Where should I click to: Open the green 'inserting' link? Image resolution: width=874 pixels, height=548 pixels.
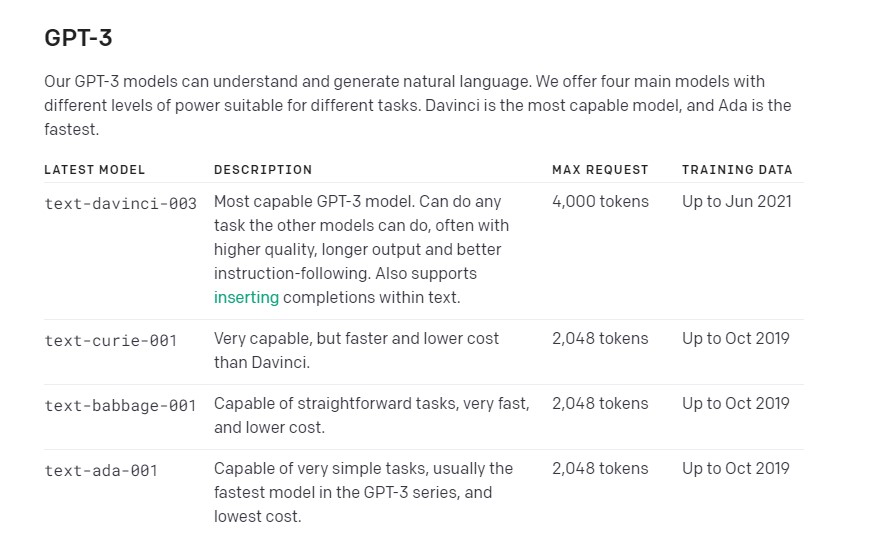246,298
